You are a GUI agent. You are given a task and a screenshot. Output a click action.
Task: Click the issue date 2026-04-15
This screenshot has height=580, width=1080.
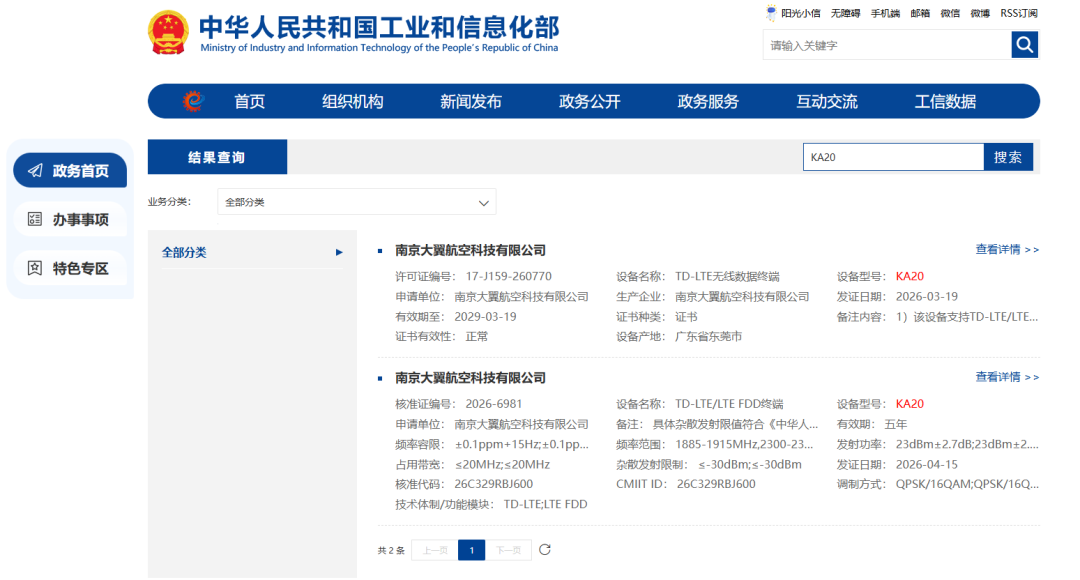pos(926,464)
